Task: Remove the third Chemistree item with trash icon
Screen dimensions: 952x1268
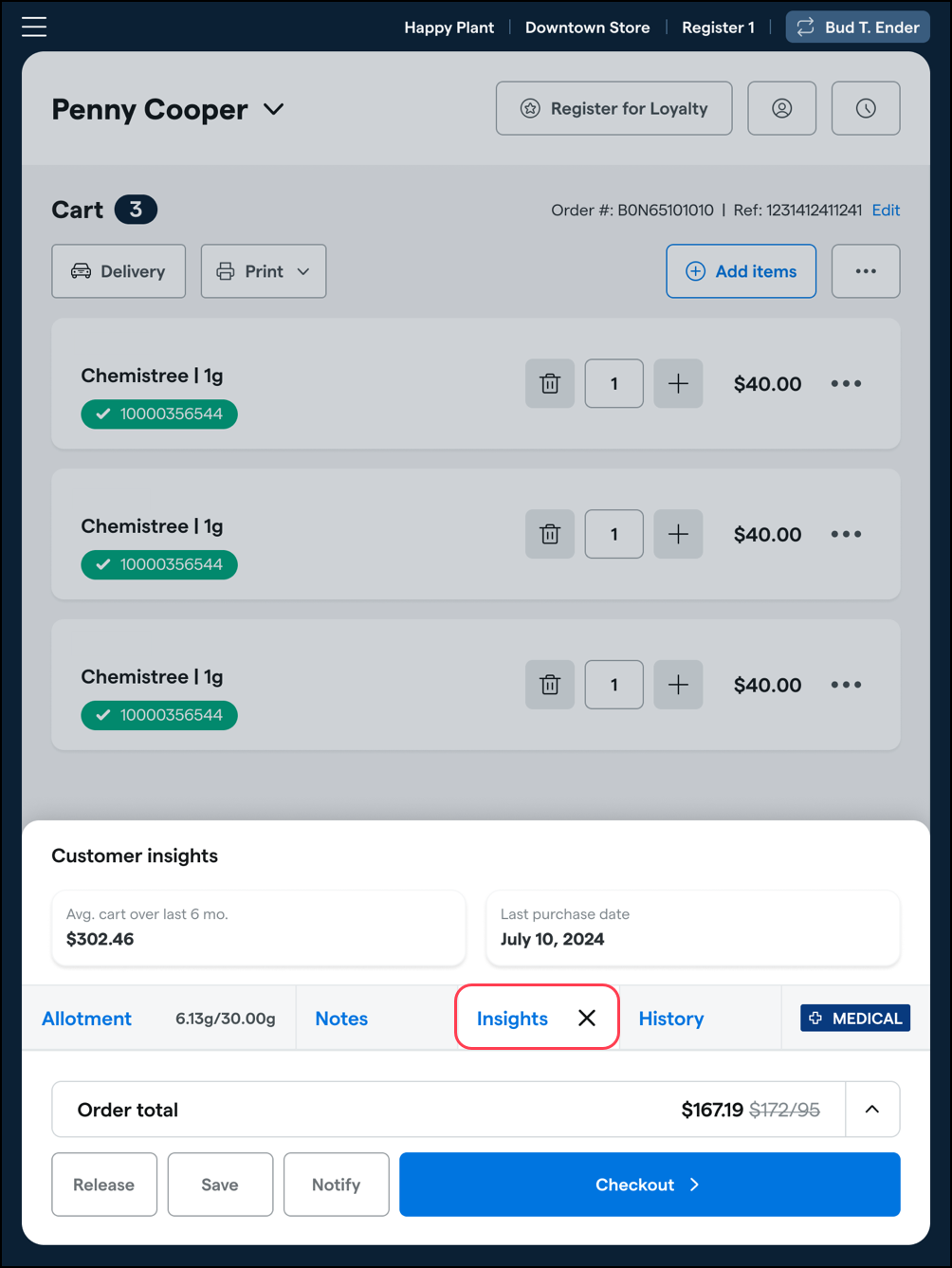Action: tap(550, 685)
